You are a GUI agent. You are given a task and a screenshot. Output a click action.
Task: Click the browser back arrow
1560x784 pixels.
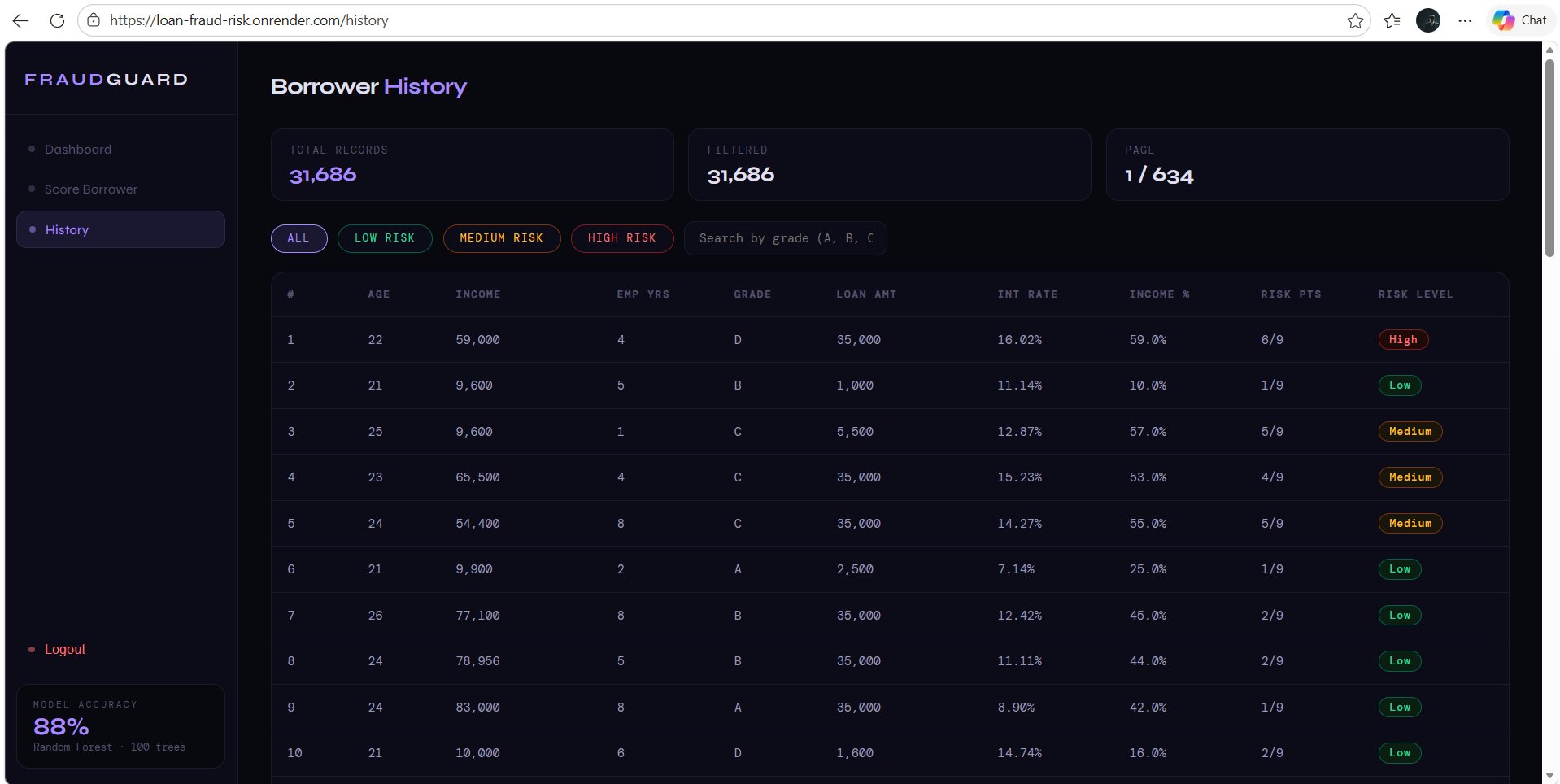tap(21, 20)
